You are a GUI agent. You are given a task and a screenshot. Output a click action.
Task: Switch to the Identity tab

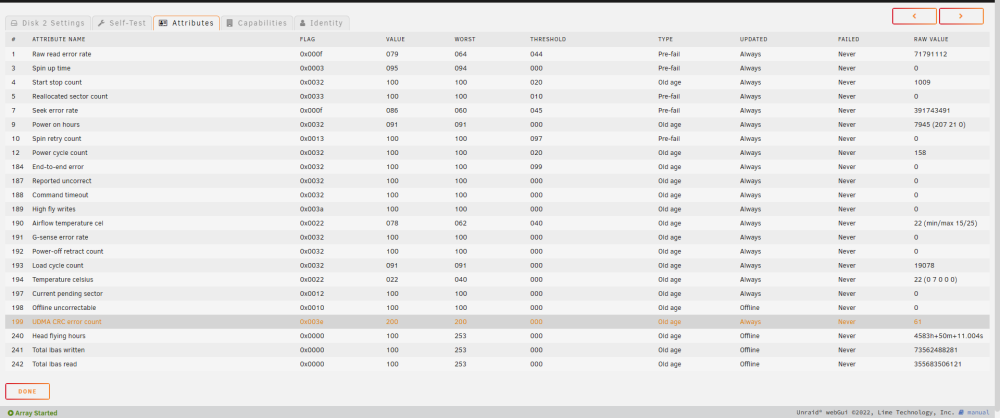(321, 23)
